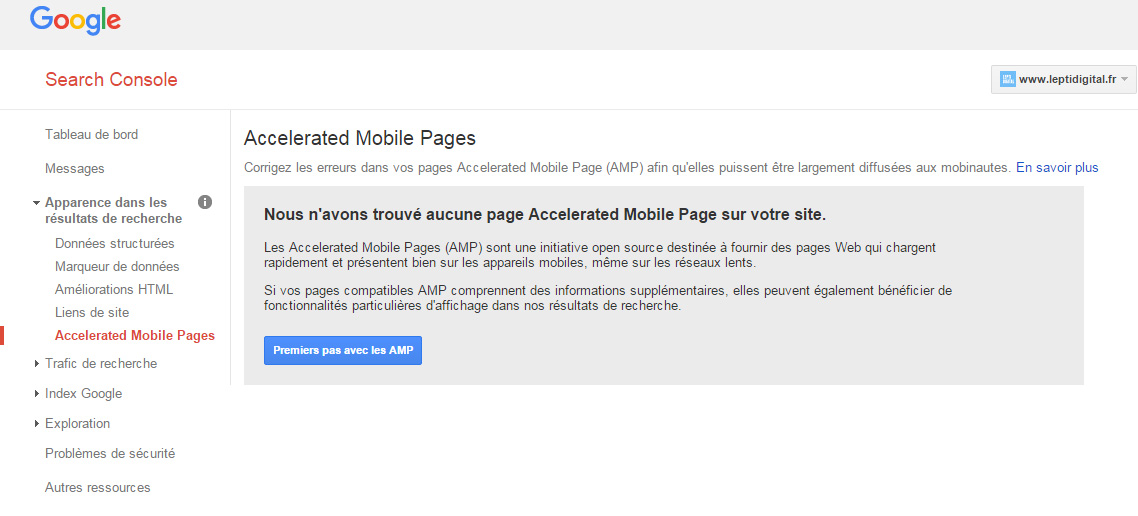Click the info icon beside Apparence dans les résultats
Screen dimensions: 1138x516
pyautogui.click(x=205, y=202)
